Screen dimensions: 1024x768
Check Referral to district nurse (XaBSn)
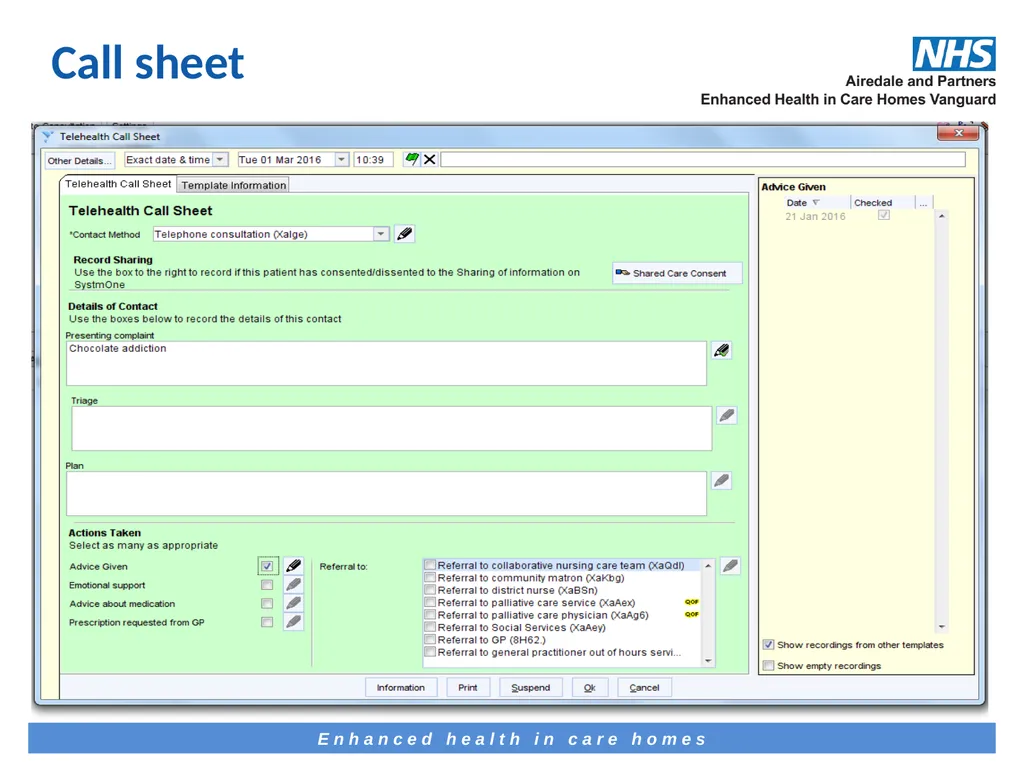(x=430, y=590)
